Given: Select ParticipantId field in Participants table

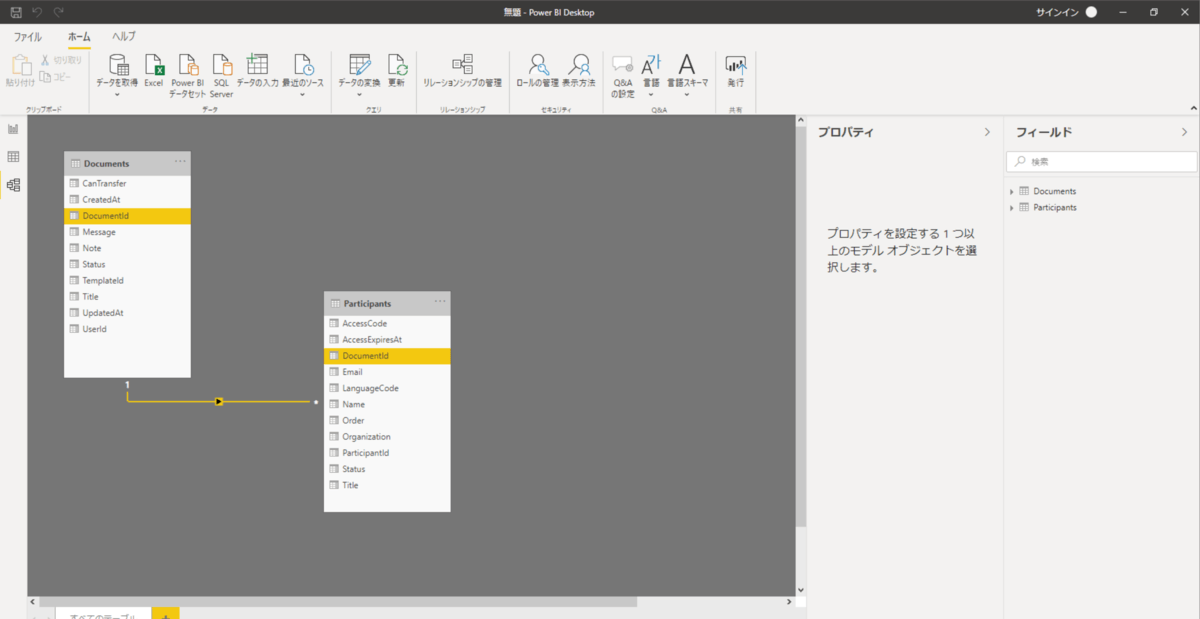Looking at the screenshot, I should pos(387,453).
